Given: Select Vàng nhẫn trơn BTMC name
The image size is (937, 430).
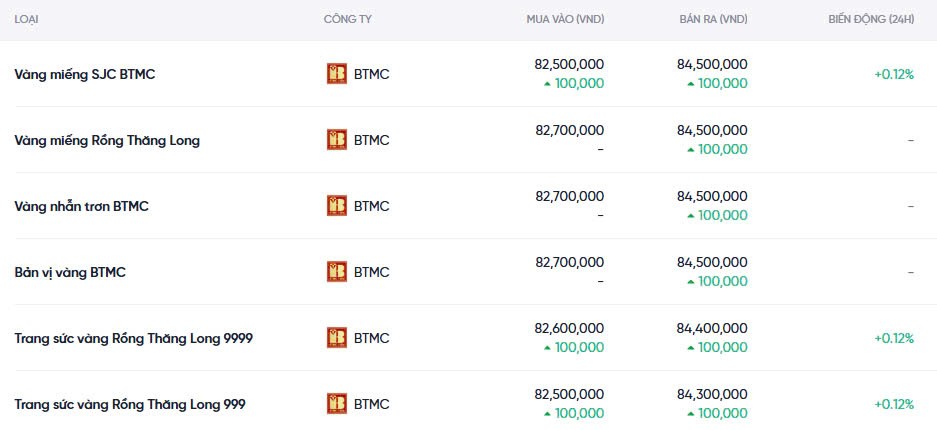Looking at the screenshot, I should point(81,206).
